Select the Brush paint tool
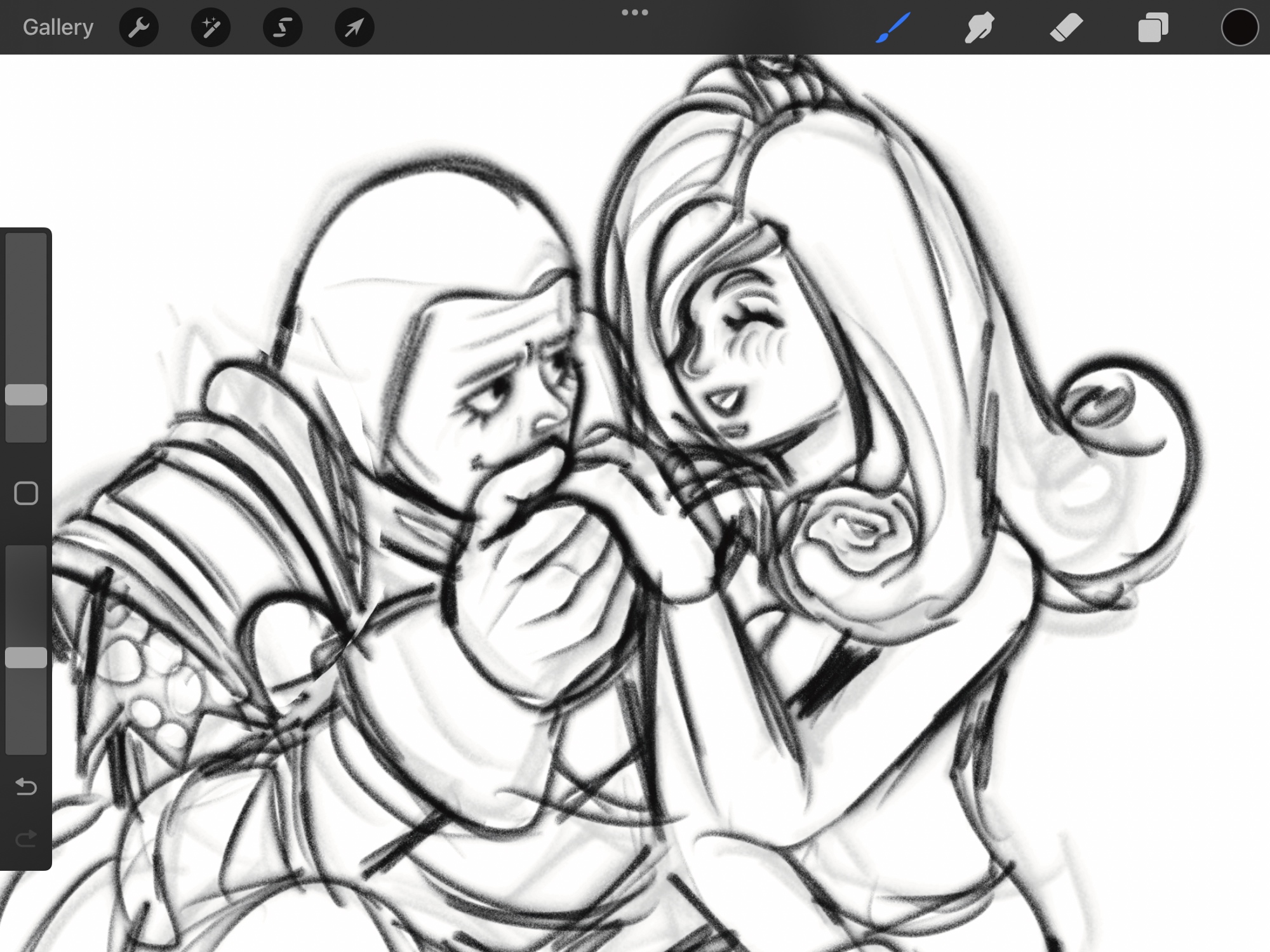1270x952 pixels. (x=893, y=27)
